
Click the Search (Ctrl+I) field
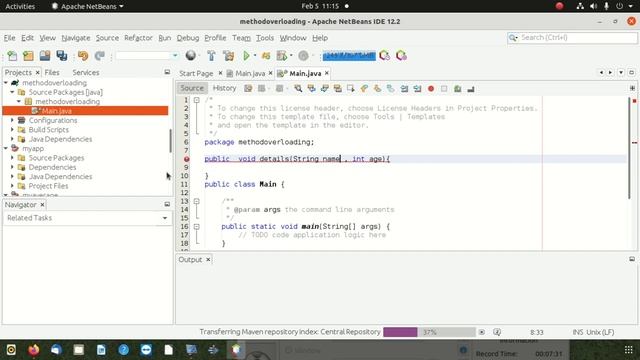[x=572, y=38]
